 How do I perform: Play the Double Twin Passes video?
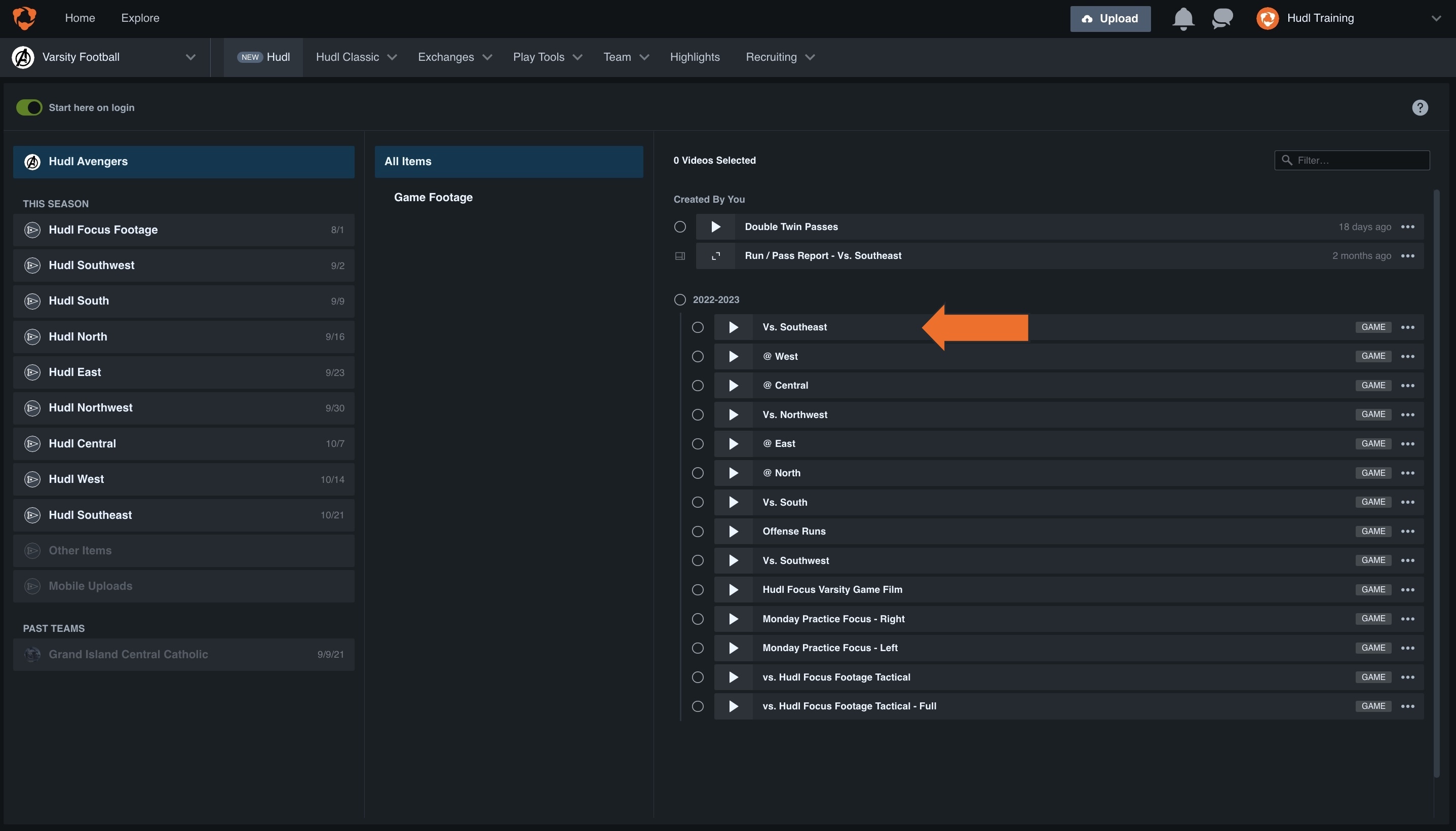tap(714, 227)
